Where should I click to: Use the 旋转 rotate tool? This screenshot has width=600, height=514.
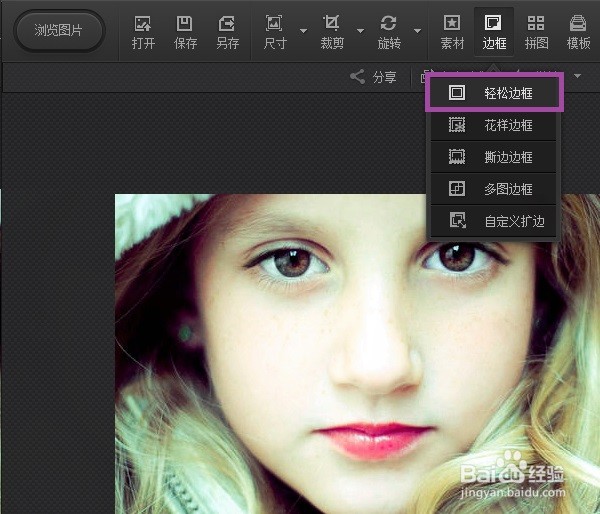(x=389, y=33)
